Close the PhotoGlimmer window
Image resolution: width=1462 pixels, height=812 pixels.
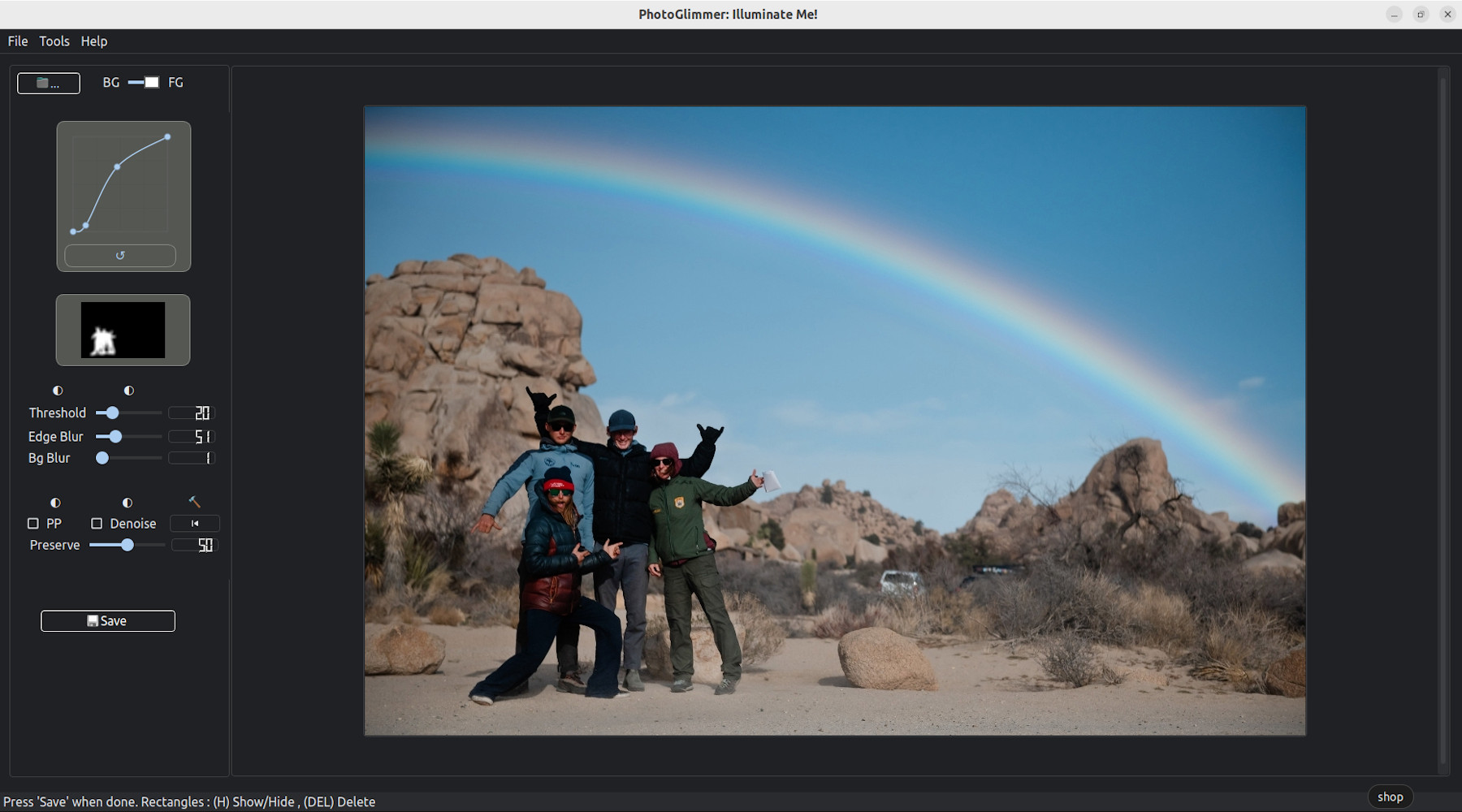[x=1447, y=15]
